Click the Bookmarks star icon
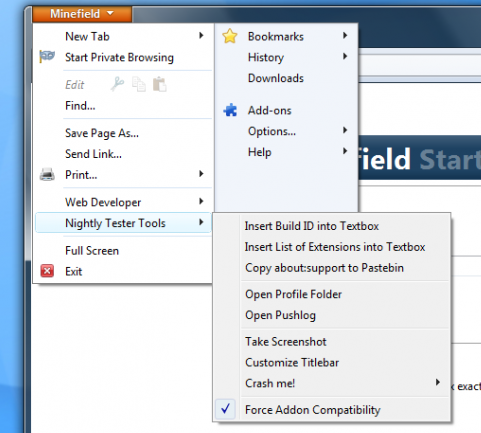 tap(230, 36)
